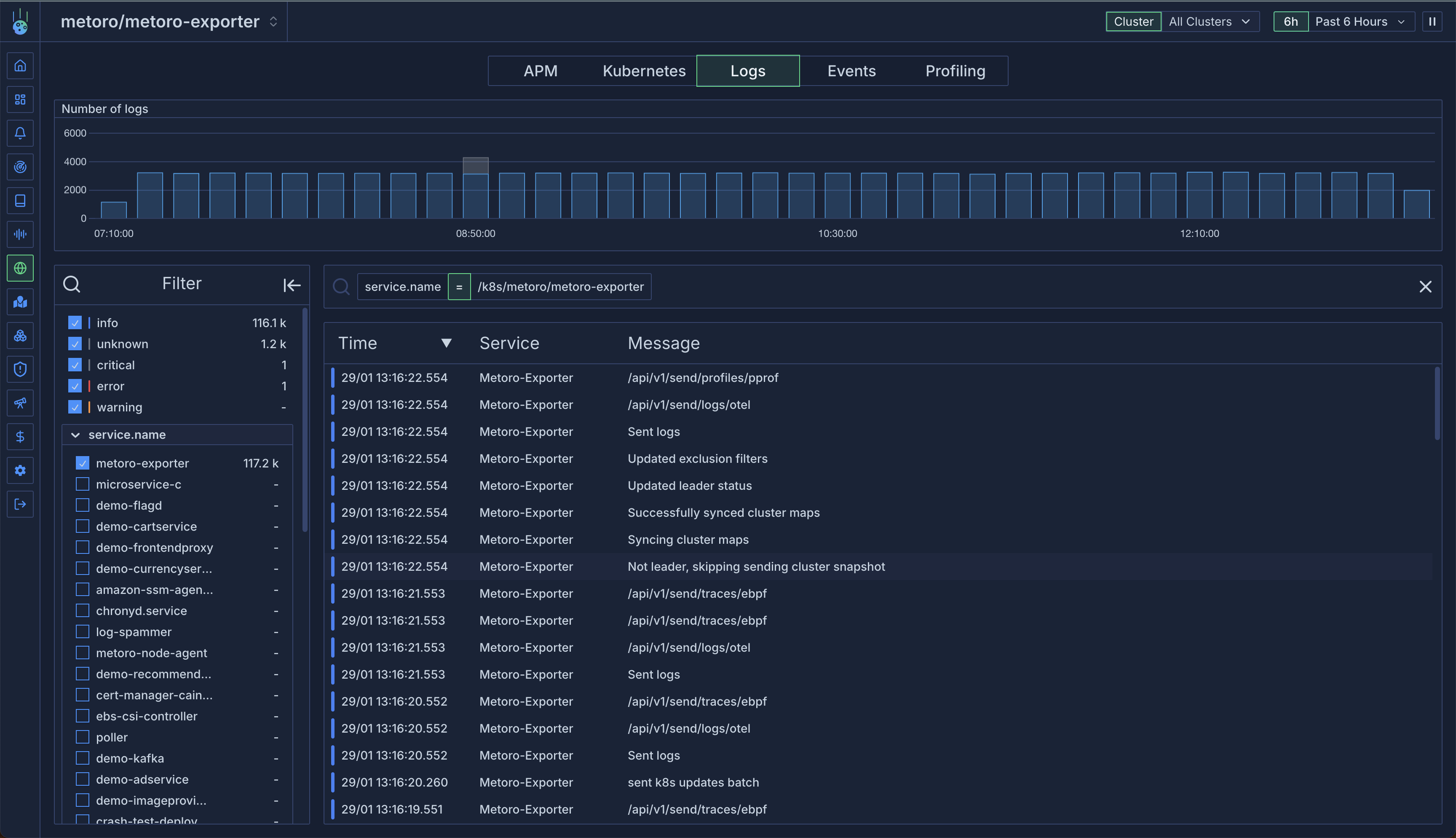Switch to the Profiling tab
The width and height of the screenshot is (1456, 838).
(955, 71)
